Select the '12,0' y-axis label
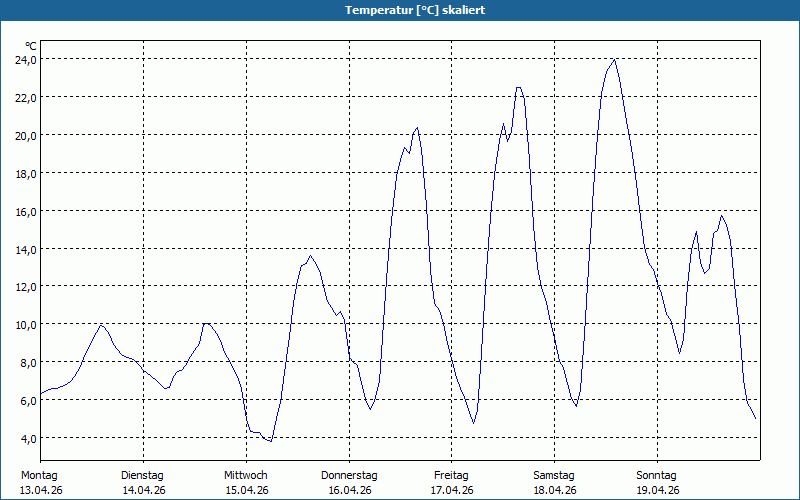800x500 pixels. pos(26,287)
